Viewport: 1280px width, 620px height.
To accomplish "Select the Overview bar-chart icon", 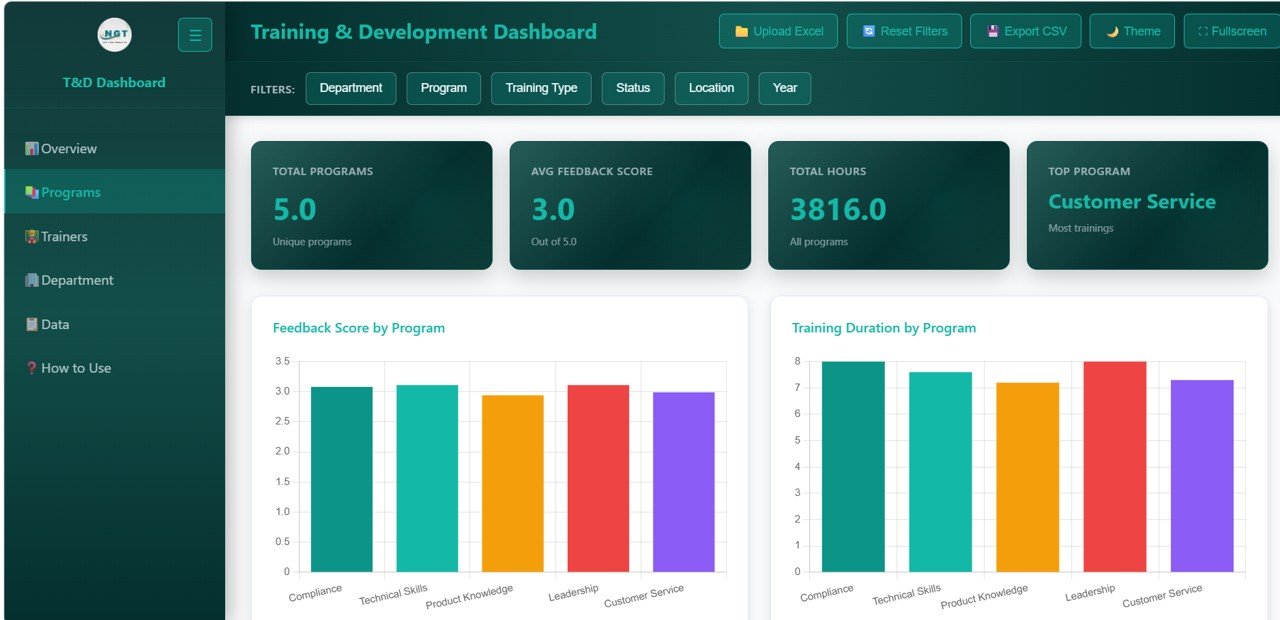I will click(32, 147).
